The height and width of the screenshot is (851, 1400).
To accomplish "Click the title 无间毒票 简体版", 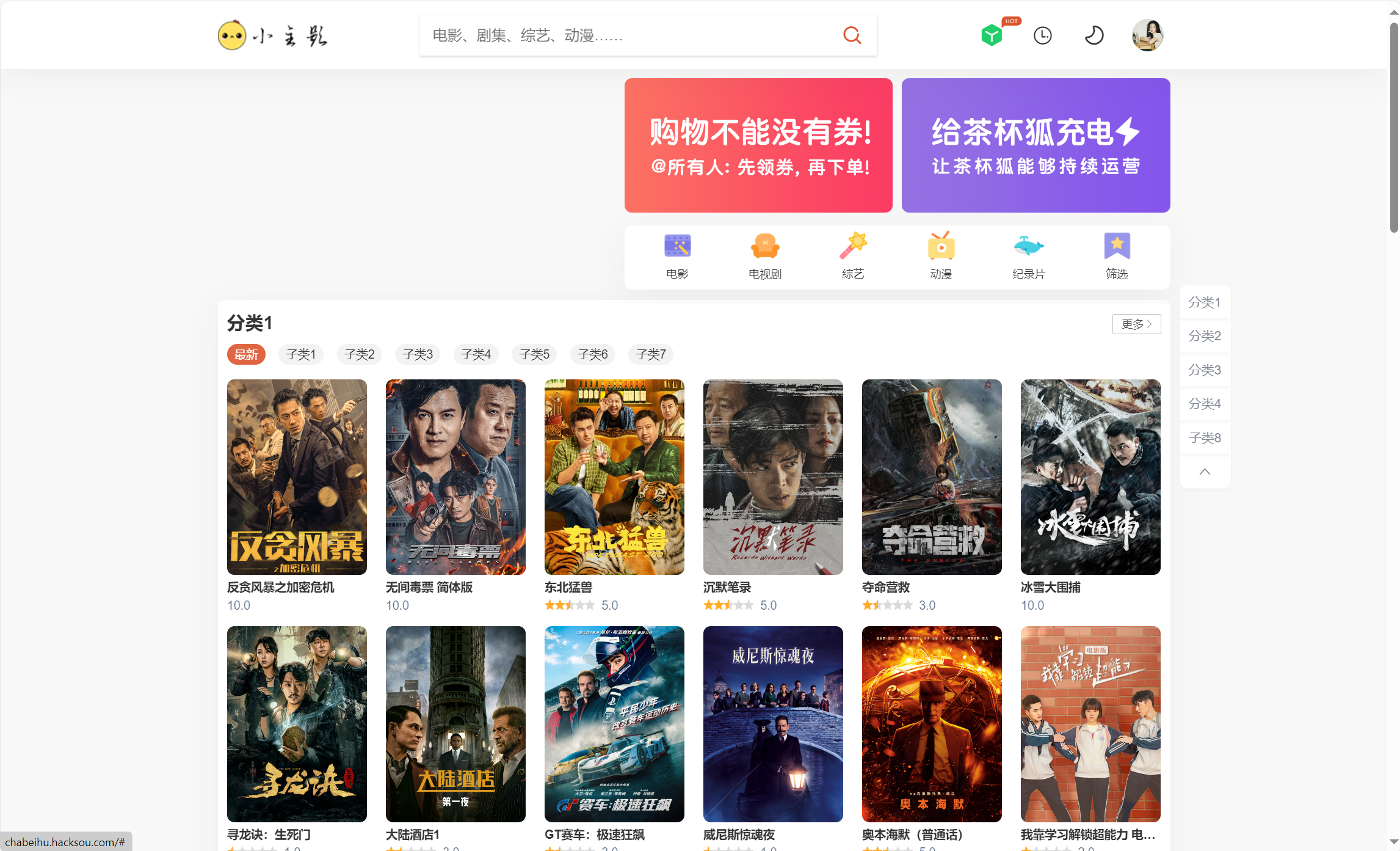I will point(429,587).
